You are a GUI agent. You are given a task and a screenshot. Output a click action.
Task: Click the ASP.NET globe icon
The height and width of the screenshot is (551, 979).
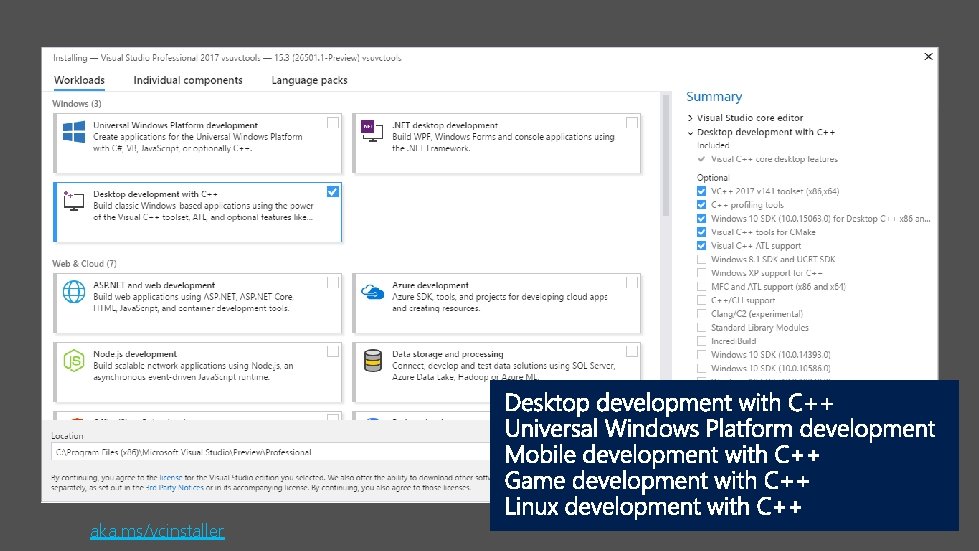pos(74,291)
